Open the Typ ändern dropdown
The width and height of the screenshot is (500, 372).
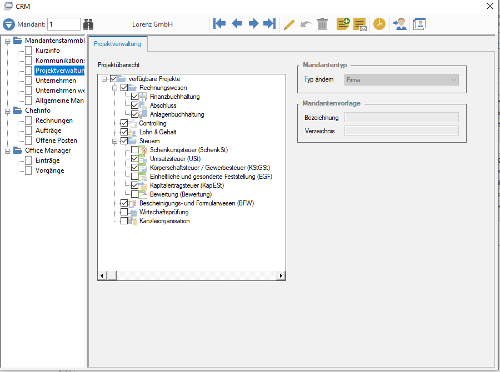pyautogui.click(x=401, y=80)
